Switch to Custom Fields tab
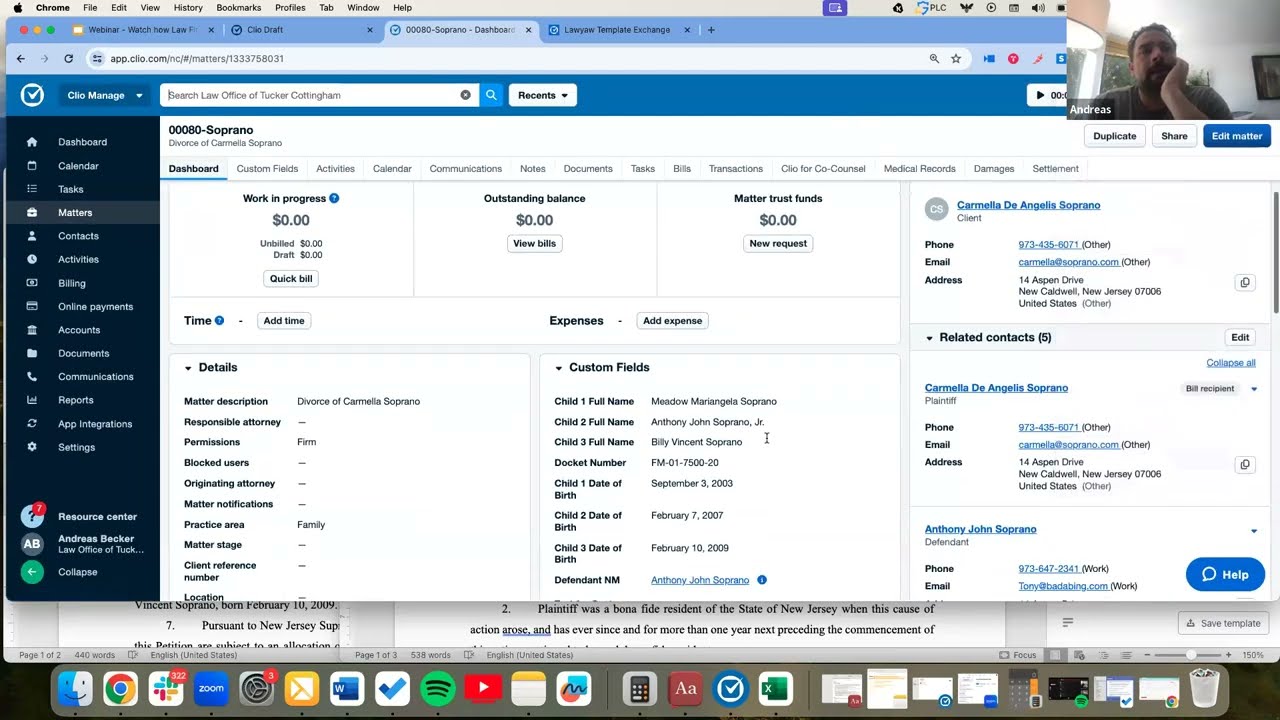 (267, 169)
